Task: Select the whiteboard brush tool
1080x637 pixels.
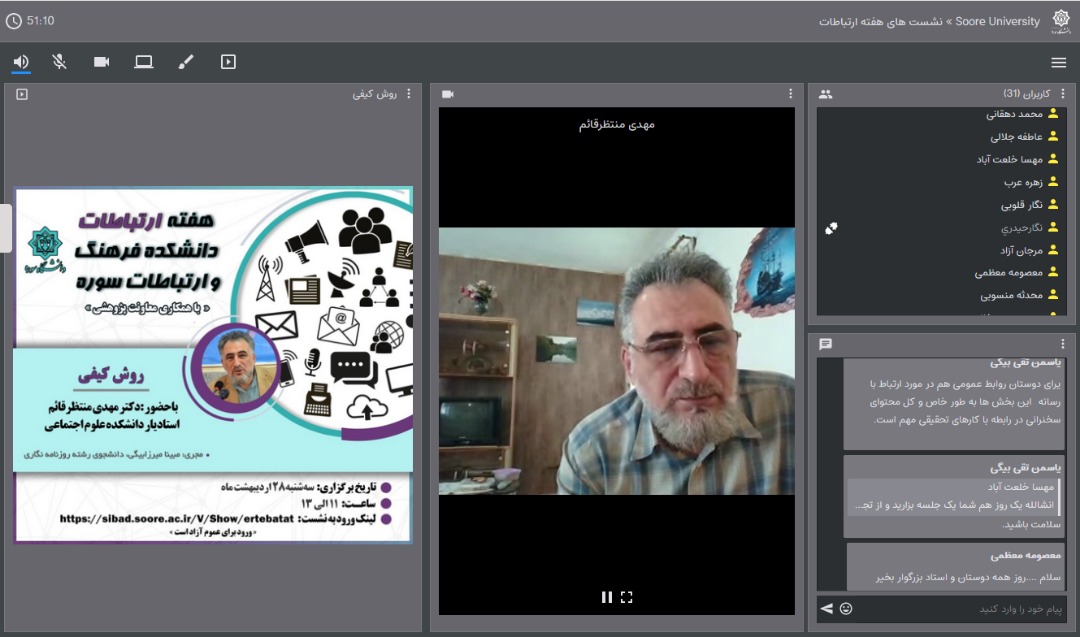Action: tap(186, 62)
